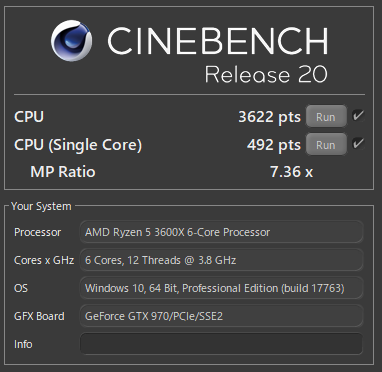Click the Cores x GHz value field
The image size is (382, 372).
[221, 260]
